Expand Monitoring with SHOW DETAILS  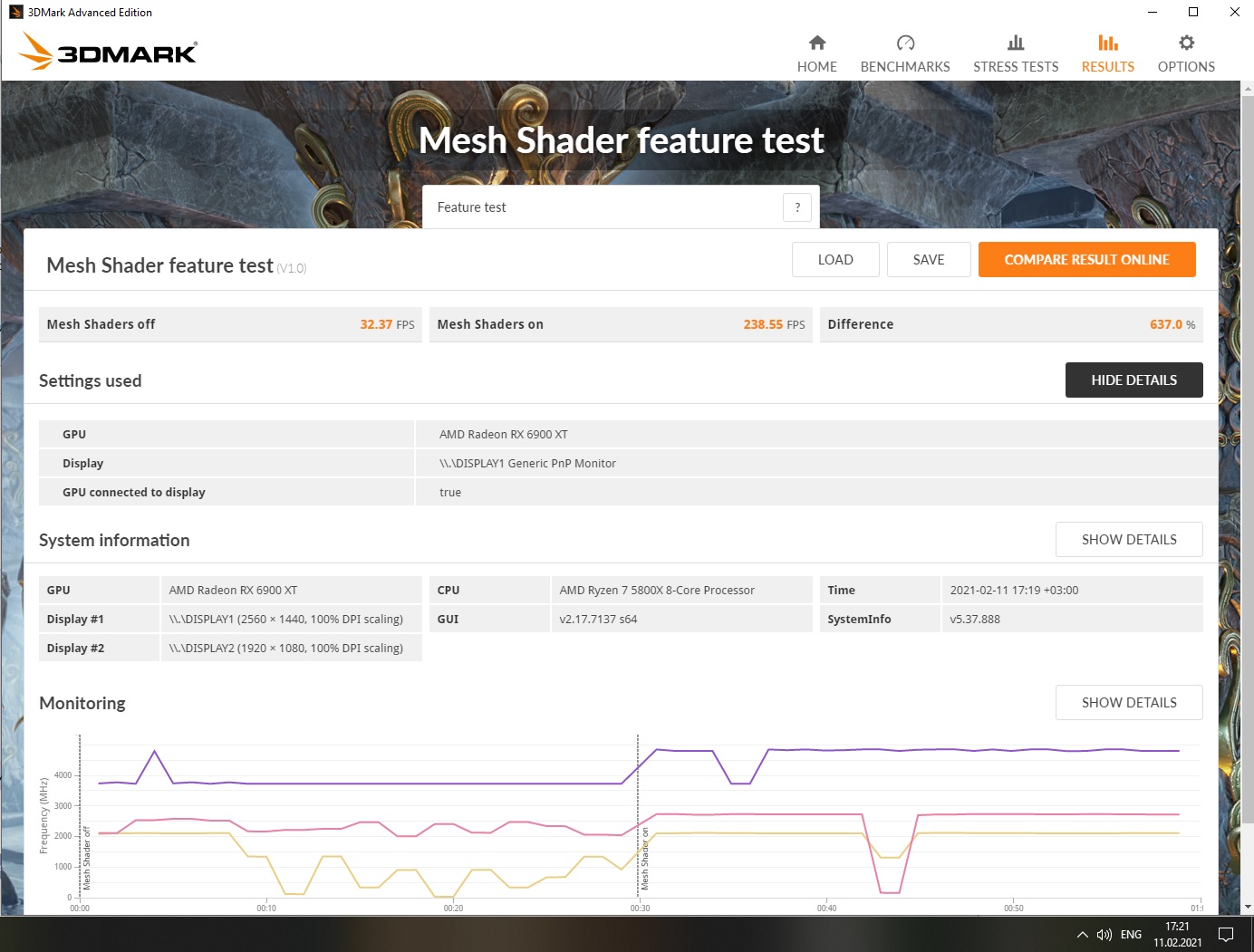[x=1129, y=703]
